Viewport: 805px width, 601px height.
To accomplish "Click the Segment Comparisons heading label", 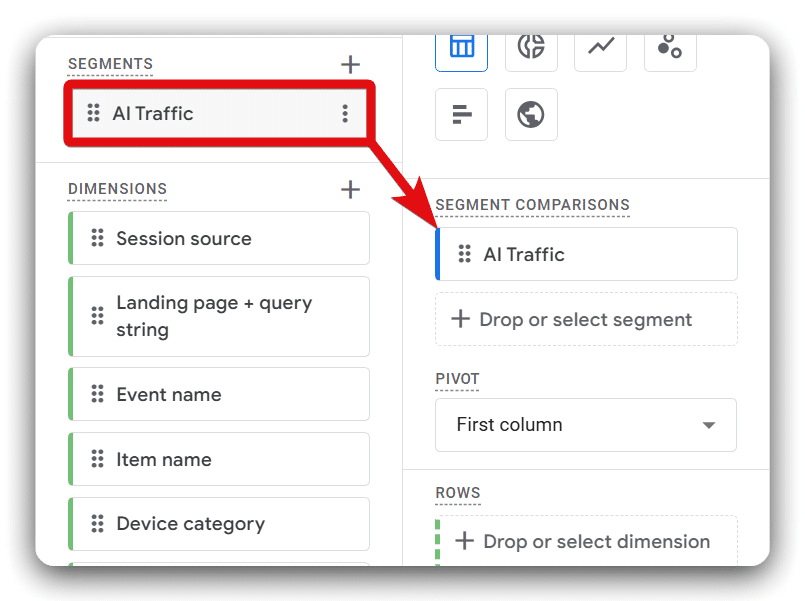I will (532, 205).
